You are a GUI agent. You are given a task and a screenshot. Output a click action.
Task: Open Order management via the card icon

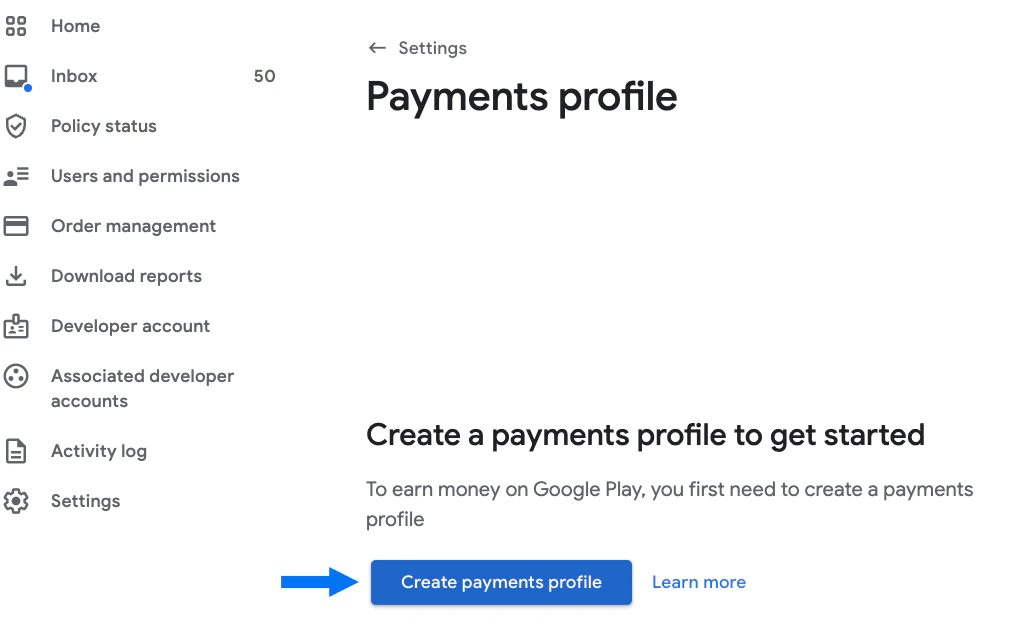[x=16, y=226]
